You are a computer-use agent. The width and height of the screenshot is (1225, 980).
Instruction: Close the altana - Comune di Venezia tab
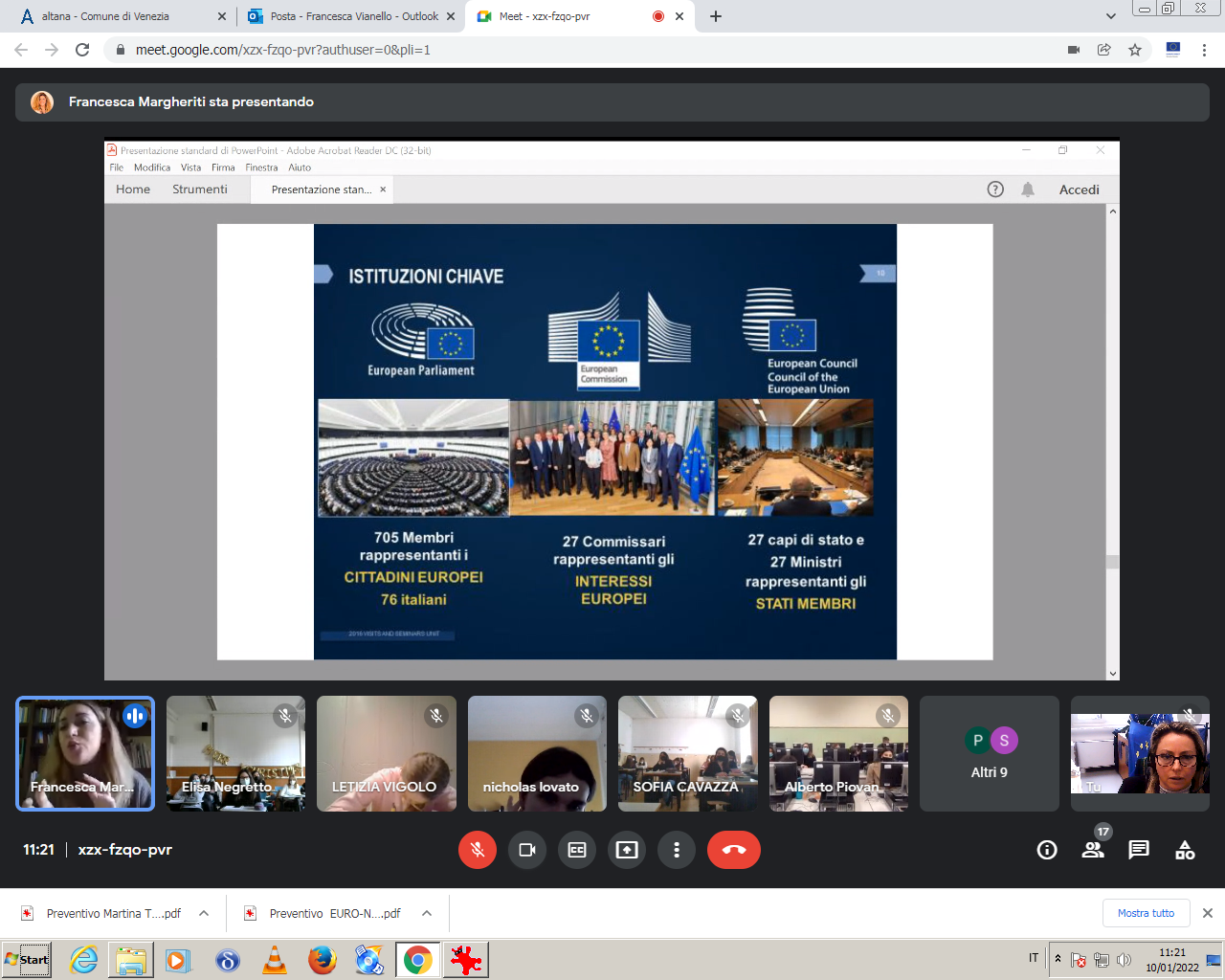click(222, 16)
